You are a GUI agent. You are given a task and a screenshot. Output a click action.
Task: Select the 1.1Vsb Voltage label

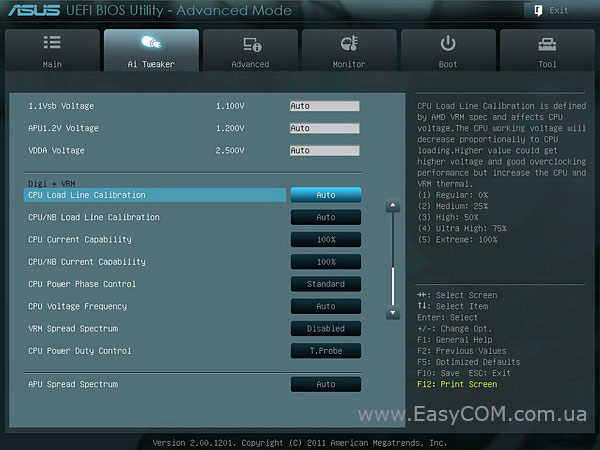pos(61,106)
